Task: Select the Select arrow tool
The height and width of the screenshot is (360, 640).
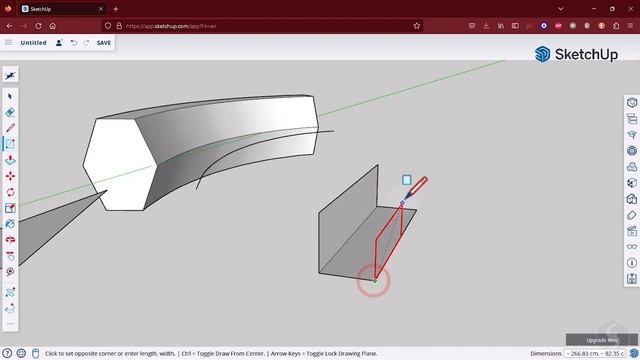Action: coord(10,96)
